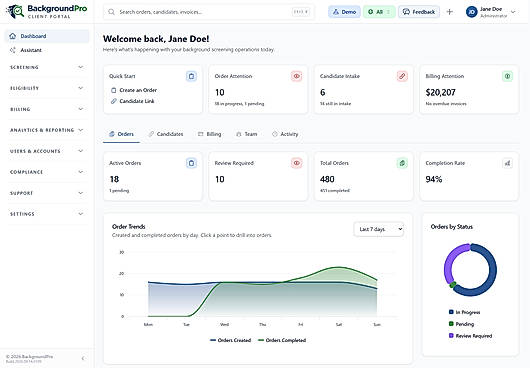The height and width of the screenshot is (368, 530).
Task: Toggle Orders Completed legend series
Action: pyautogui.click(x=282, y=340)
